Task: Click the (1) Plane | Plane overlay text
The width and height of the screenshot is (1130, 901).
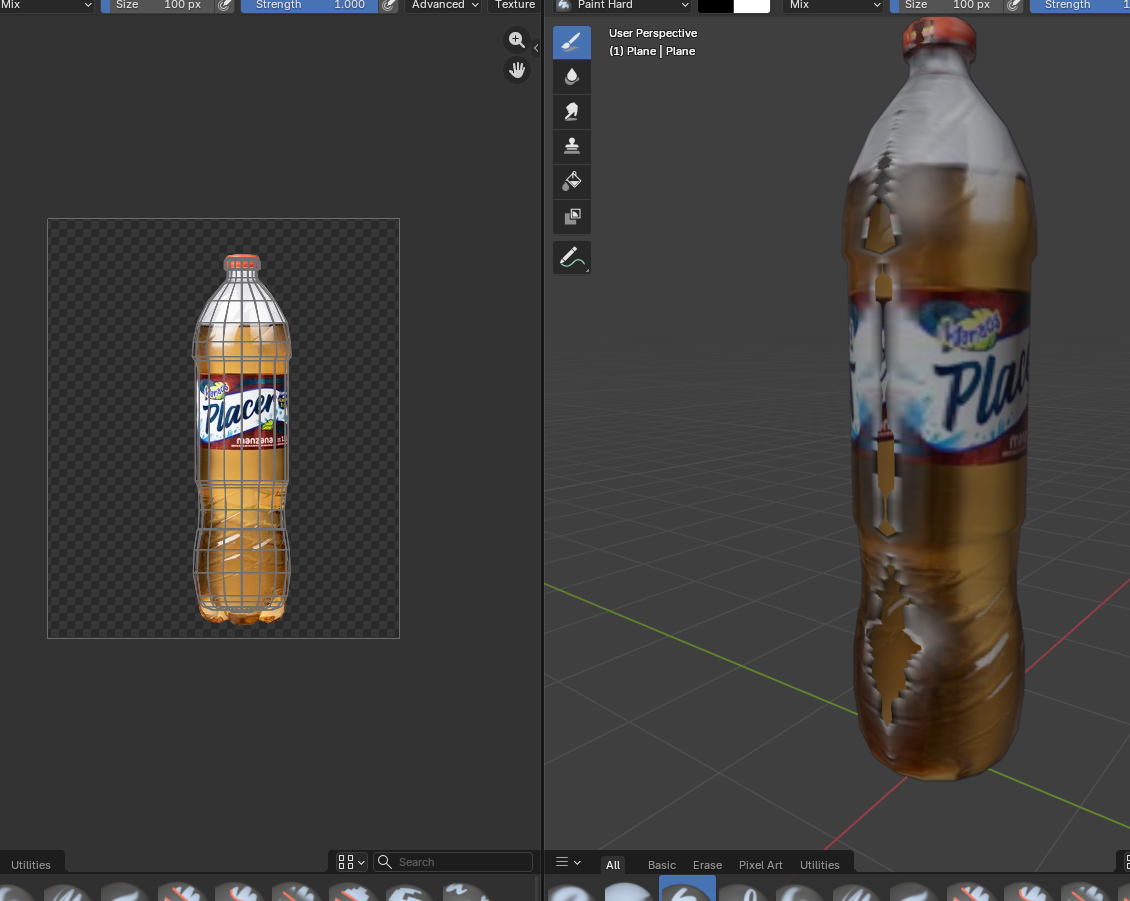Action: click(x=652, y=51)
